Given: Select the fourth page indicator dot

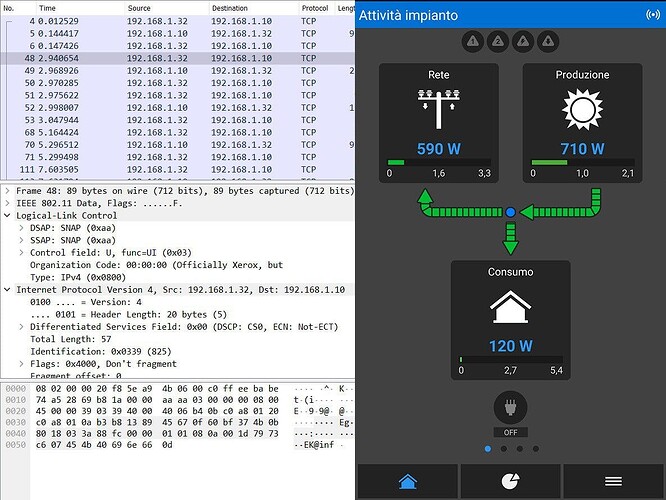Looking at the screenshot, I should 535,449.
